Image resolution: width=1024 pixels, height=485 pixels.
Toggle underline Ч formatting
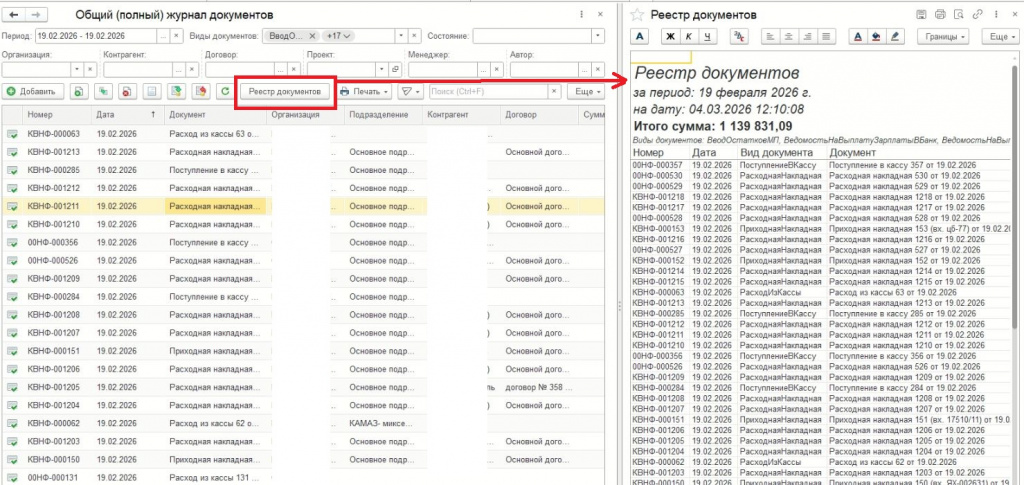[708, 37]
